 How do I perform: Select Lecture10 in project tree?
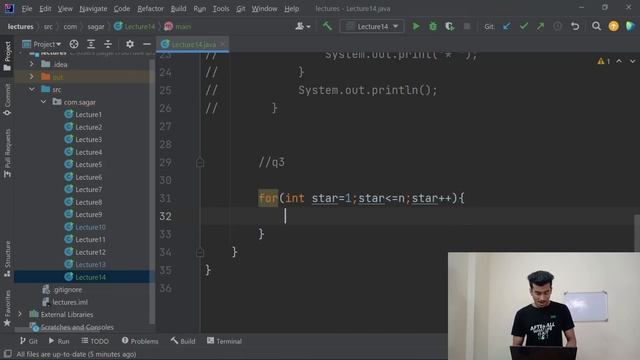tap(90, 227)
